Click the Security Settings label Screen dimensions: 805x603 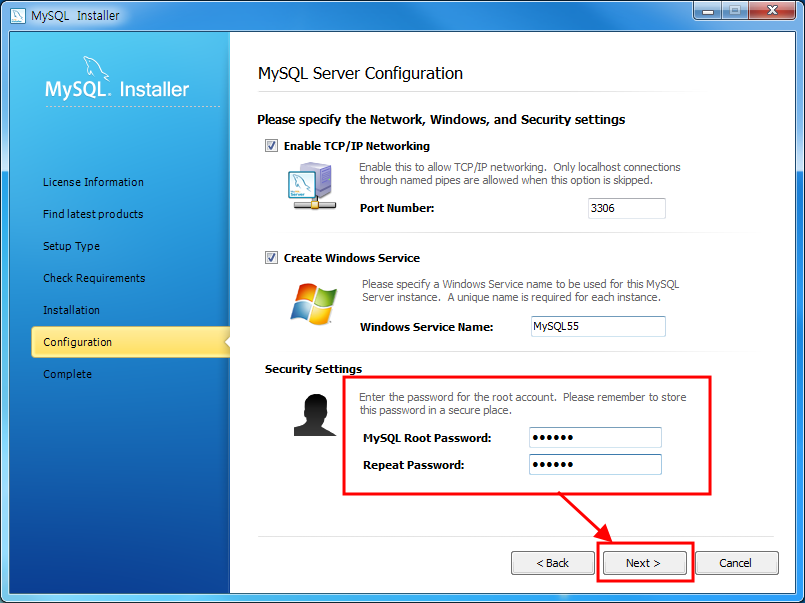coord(313,369)
